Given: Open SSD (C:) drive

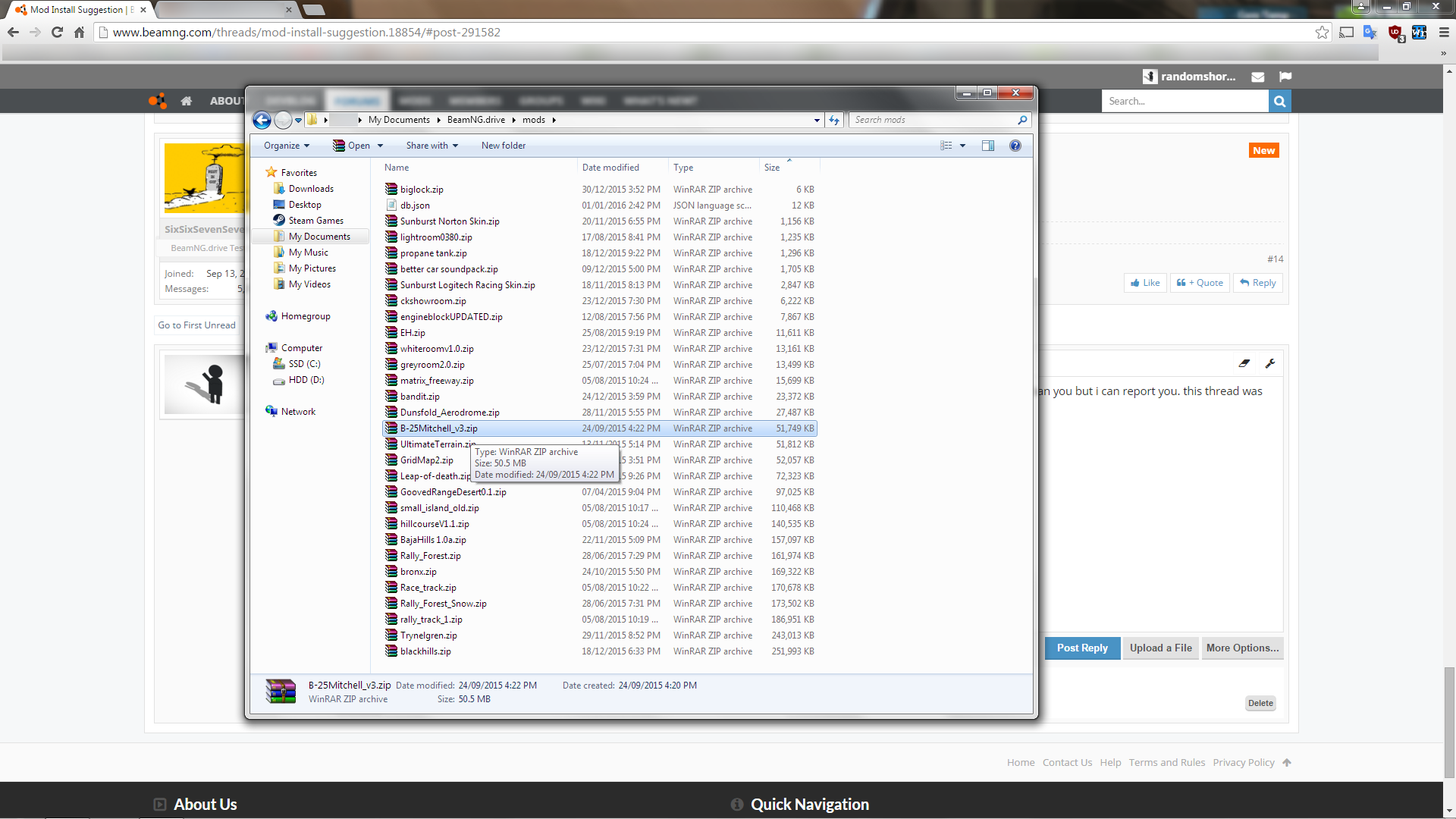Looking at the screenshot, I should [x=304, y=364].
